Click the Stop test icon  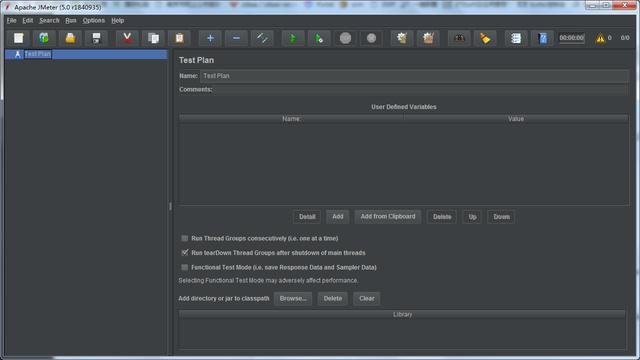point(345,38)
